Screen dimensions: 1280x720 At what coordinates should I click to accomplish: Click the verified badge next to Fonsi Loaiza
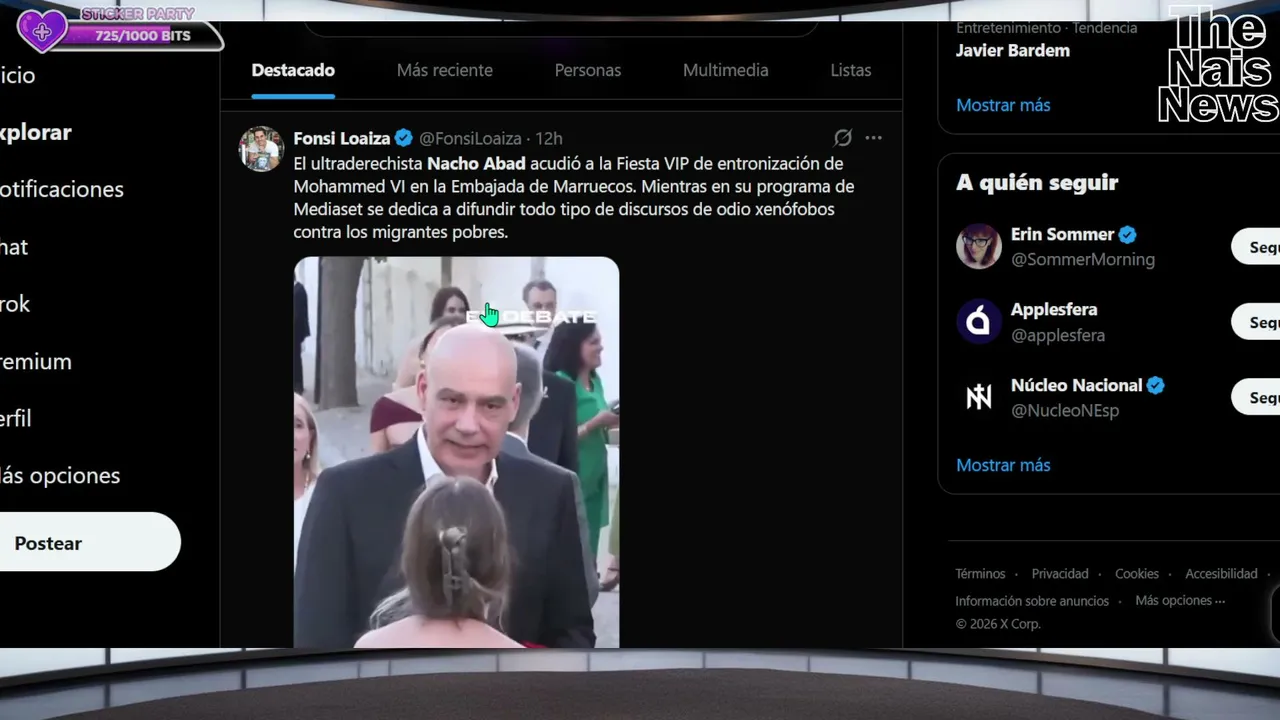tap(404, 138)
